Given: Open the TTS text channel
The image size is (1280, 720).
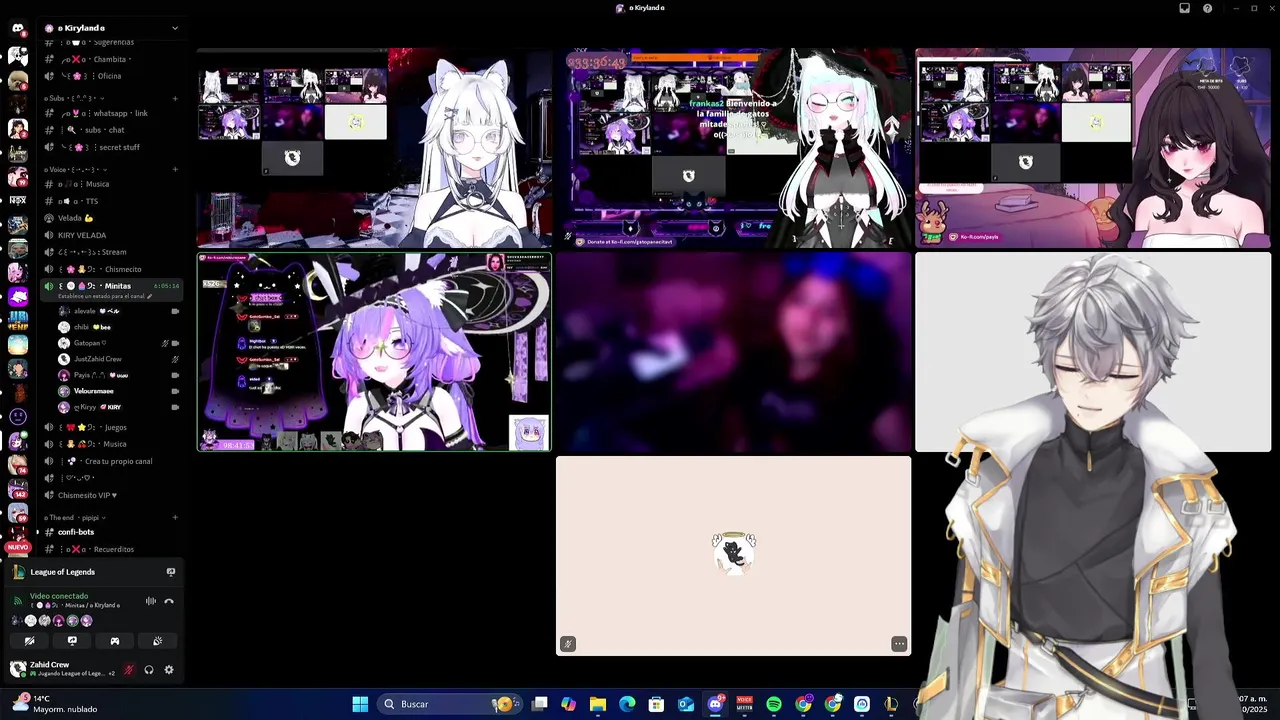Looking at the screenshot, I should click(110, 201).
